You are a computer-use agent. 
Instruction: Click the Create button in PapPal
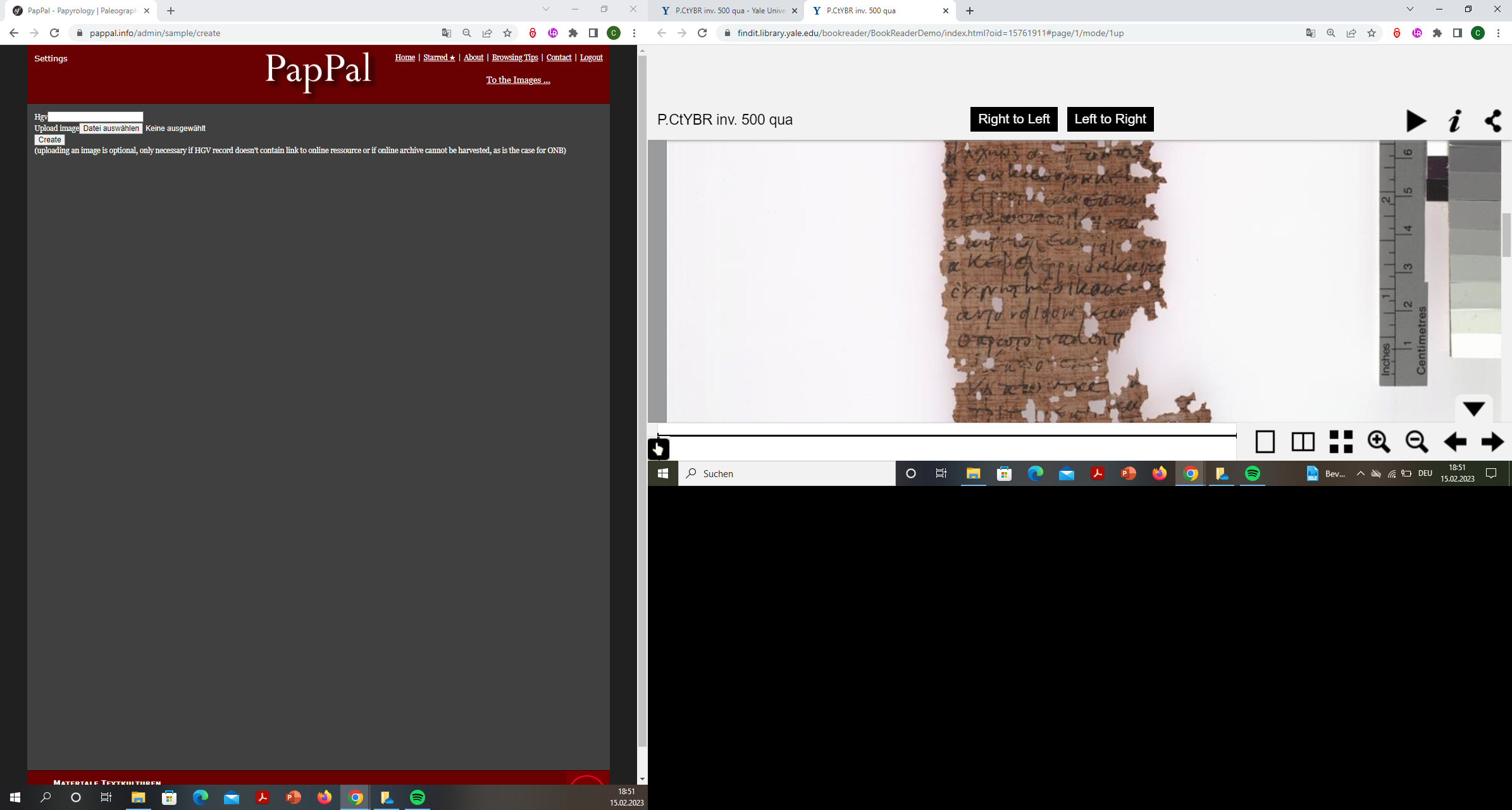(x=49, y=140)
